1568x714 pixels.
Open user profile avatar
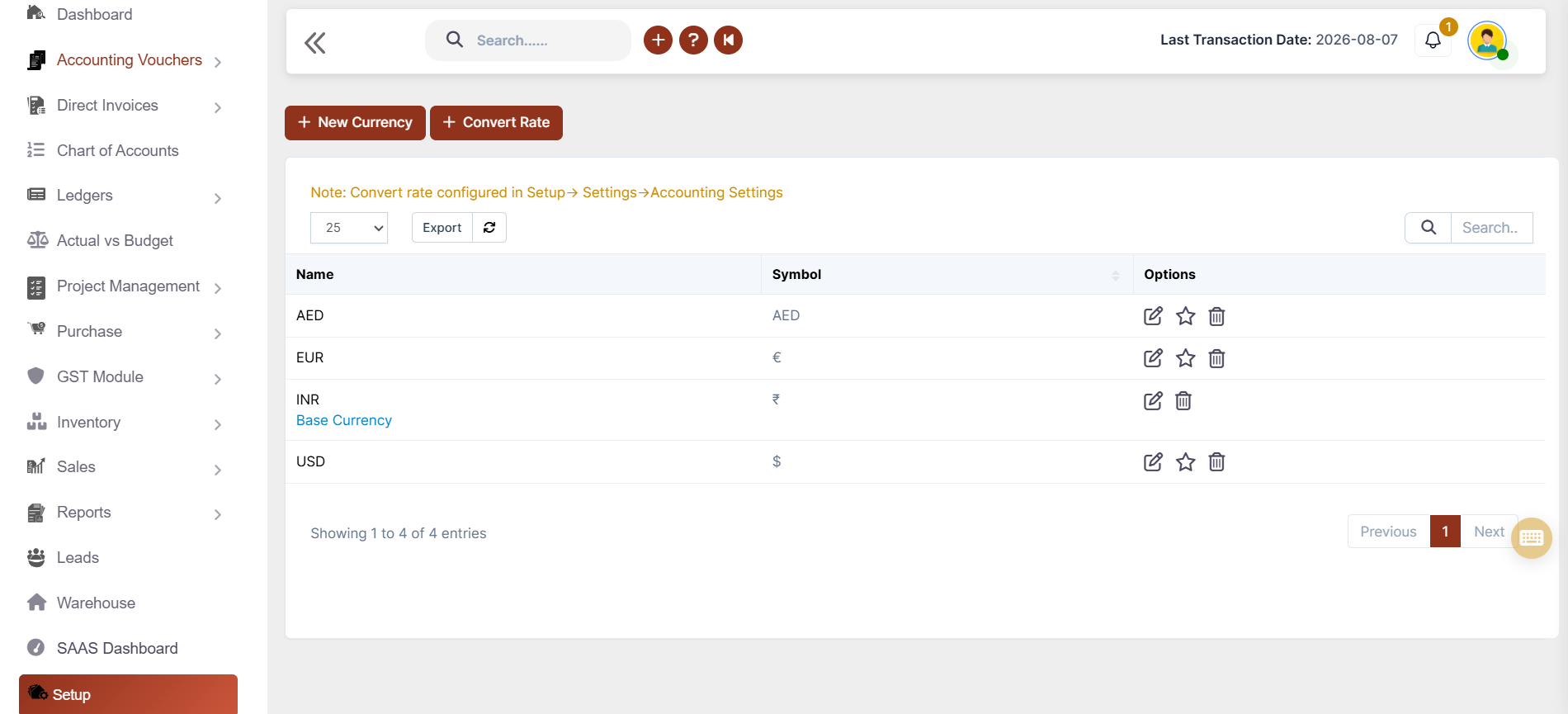[x=1487, y=40]
